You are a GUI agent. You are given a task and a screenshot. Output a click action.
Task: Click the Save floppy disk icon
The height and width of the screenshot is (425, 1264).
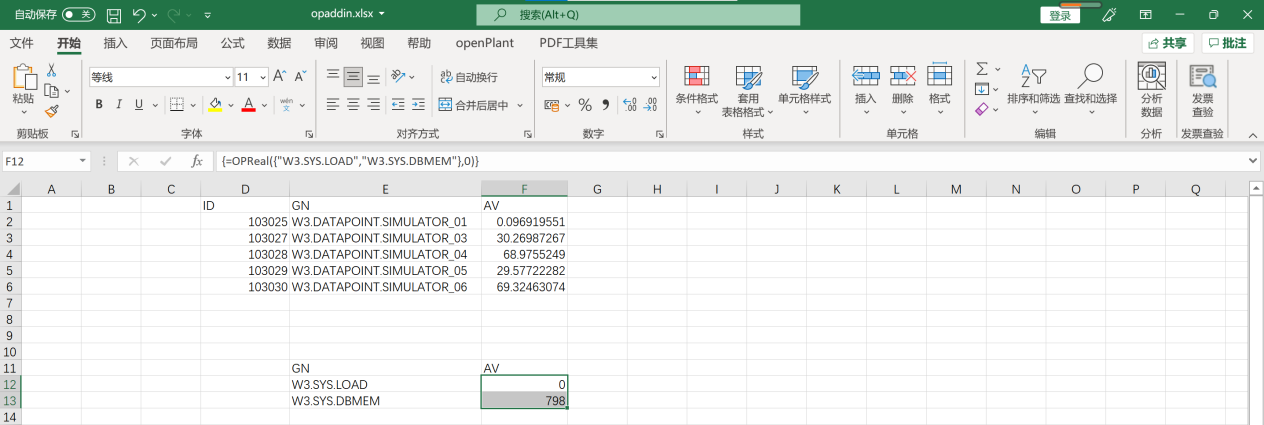(114, 15)
